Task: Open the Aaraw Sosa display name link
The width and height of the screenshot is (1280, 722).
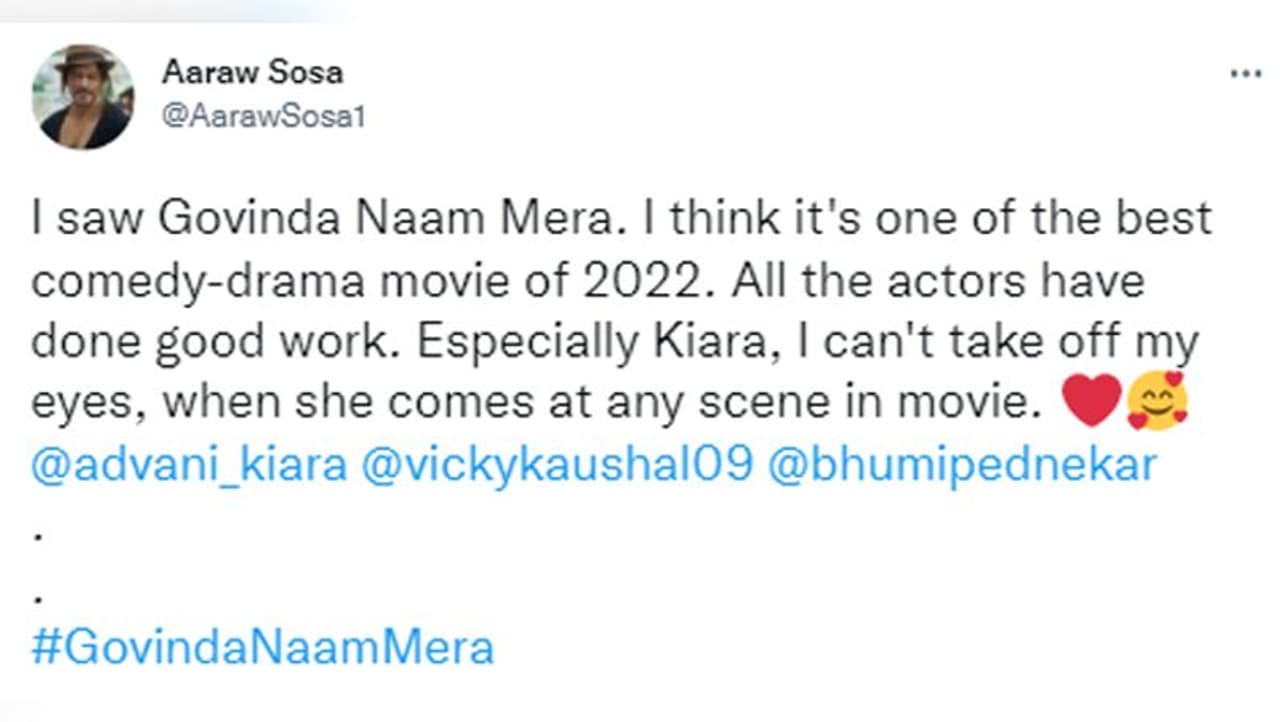Action: pos(251,72)
